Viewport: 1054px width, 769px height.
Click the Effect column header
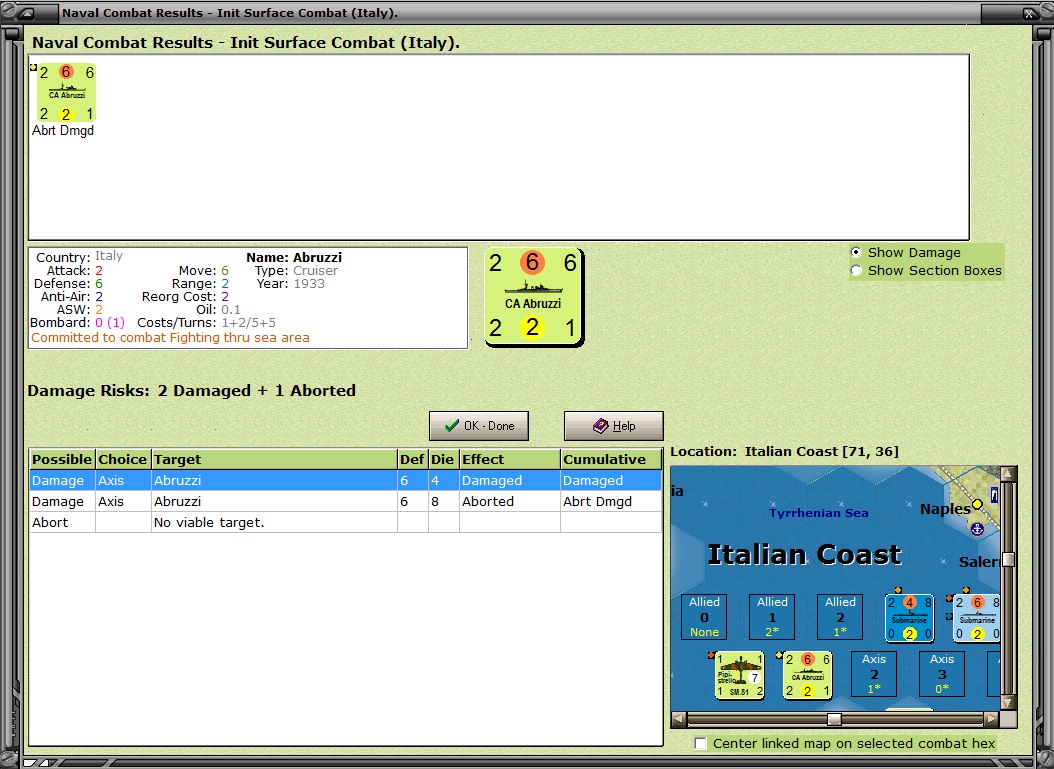[x=510, y=460]
